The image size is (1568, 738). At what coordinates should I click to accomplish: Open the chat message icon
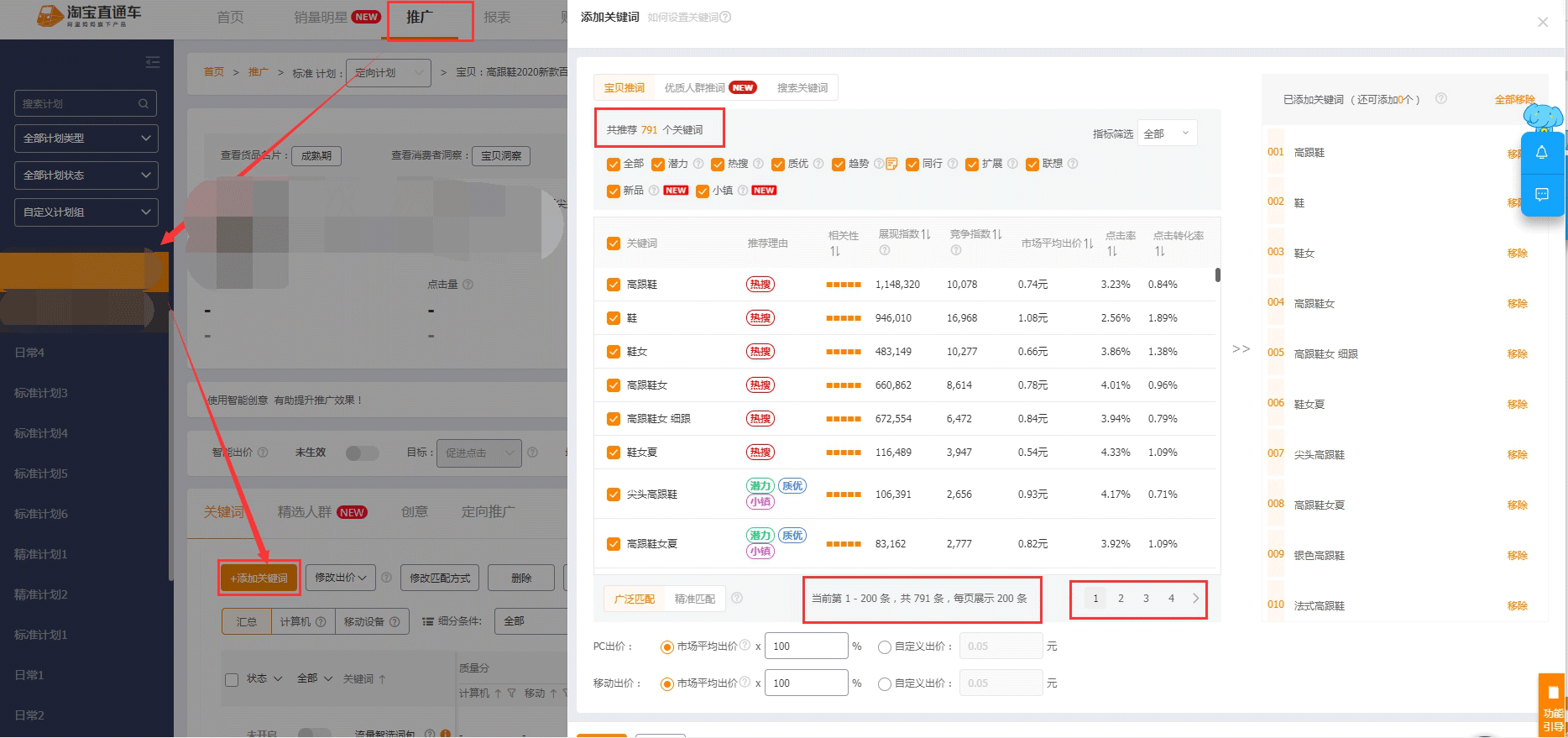(1542, 195)
